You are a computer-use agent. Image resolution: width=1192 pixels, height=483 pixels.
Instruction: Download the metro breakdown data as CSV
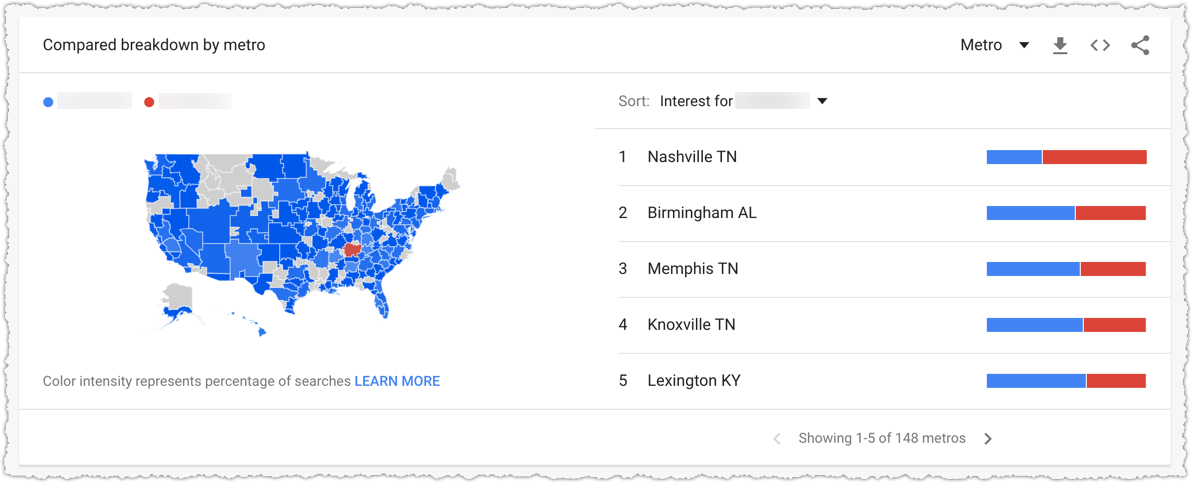pyautogui.click(x=1060, y=46)
